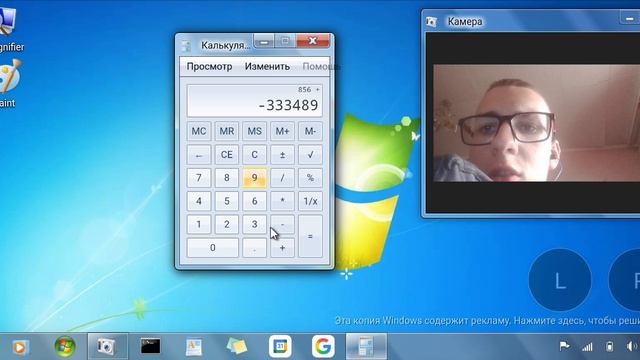Toggle sign with the ± key

click(x=282, y=155)
